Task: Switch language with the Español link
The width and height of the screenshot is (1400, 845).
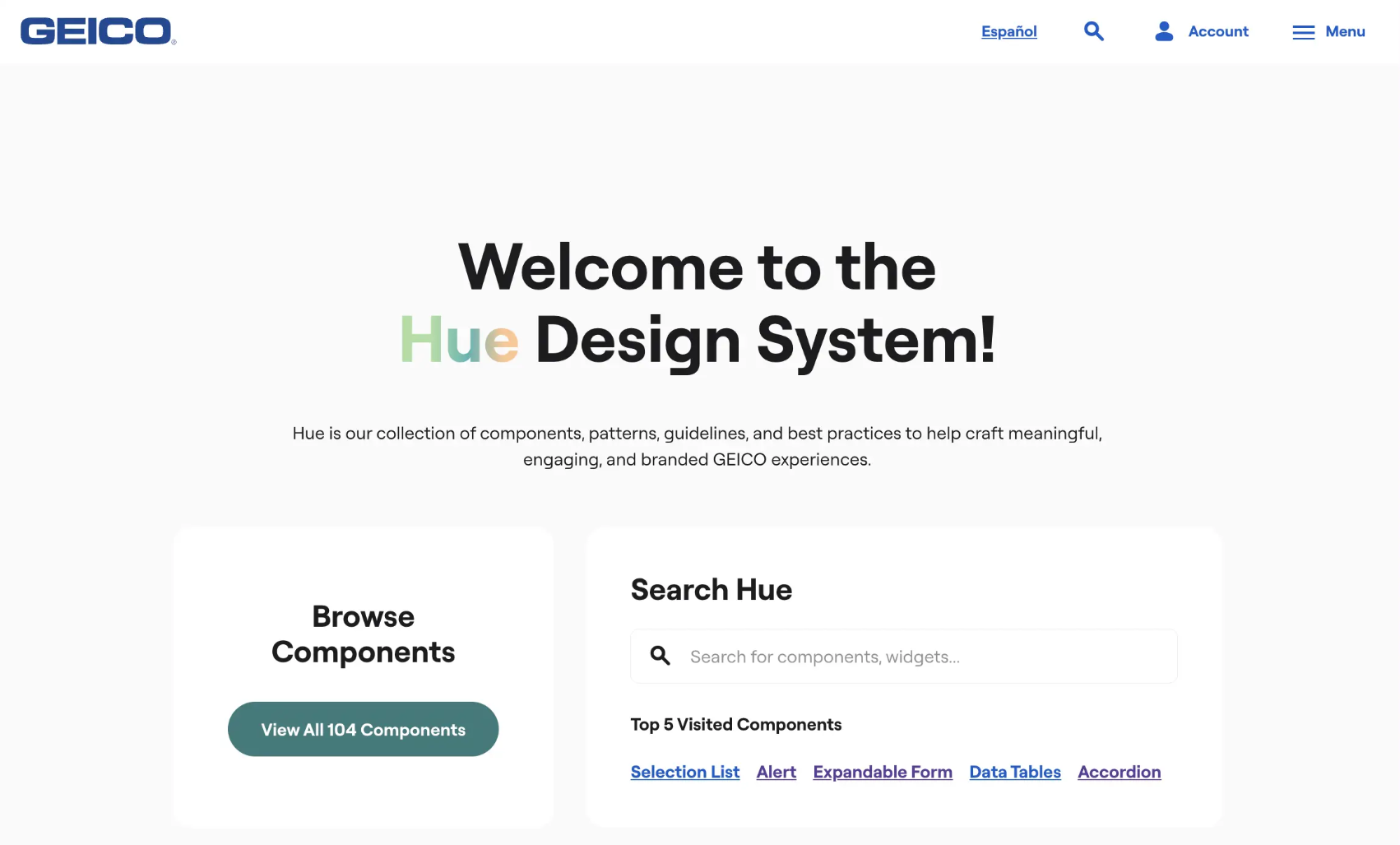Action: [x=1008, y=31]
